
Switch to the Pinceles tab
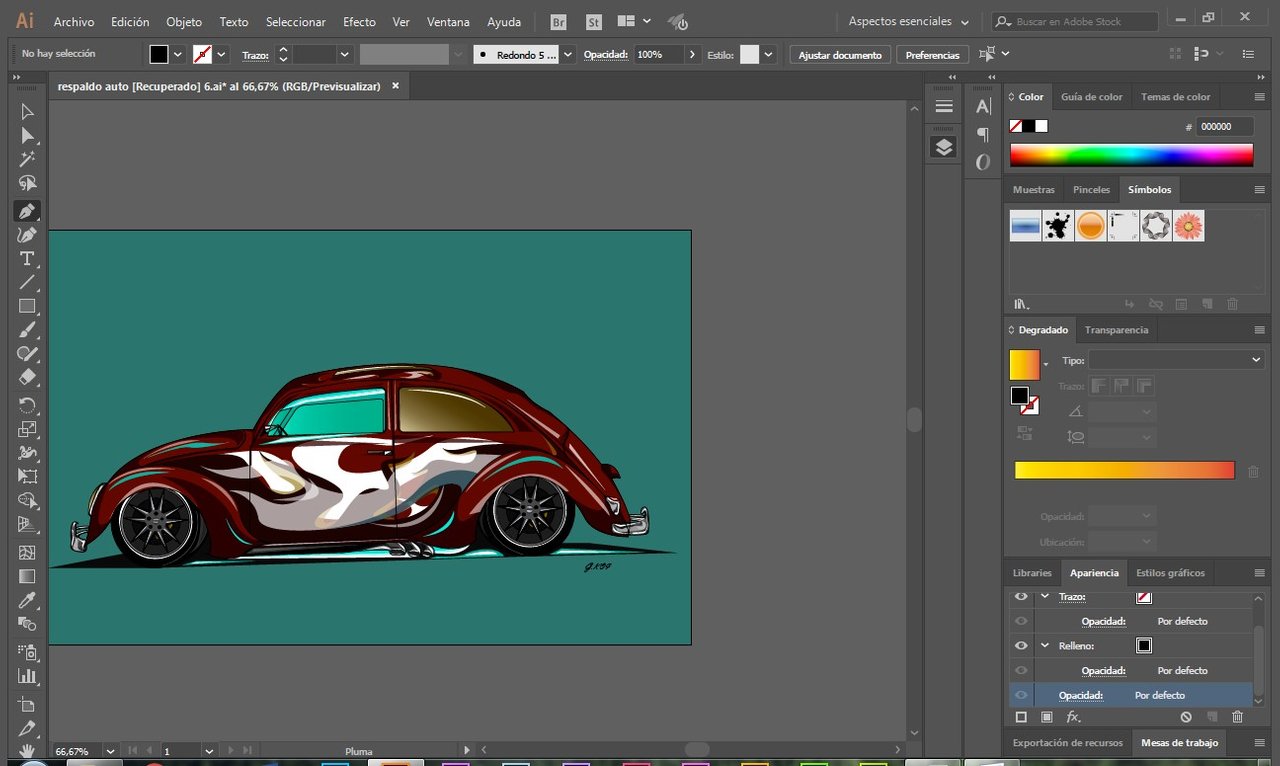click(x=1091, y=189)
